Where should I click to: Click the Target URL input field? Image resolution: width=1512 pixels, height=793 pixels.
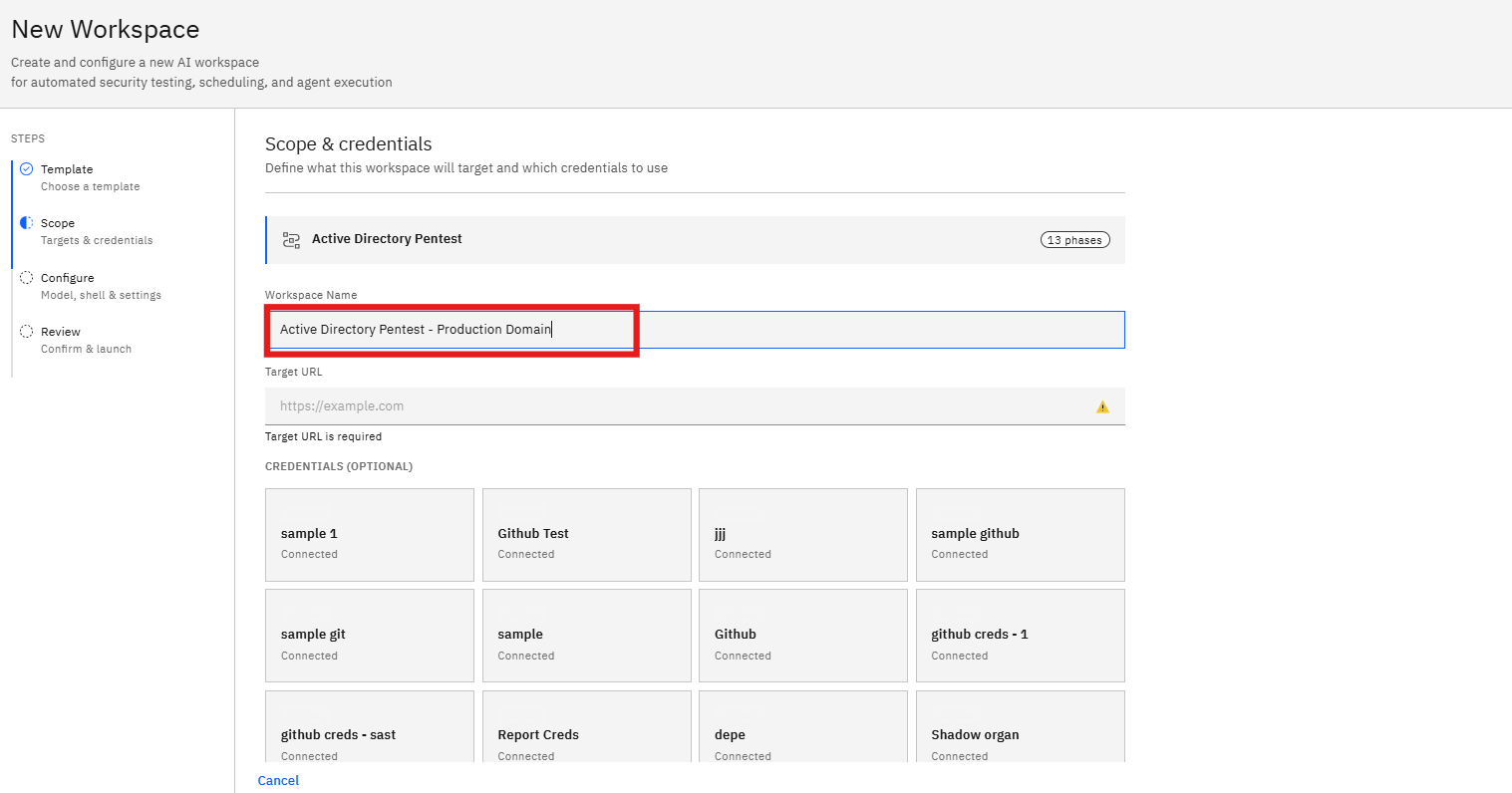[x=695, y=406]
